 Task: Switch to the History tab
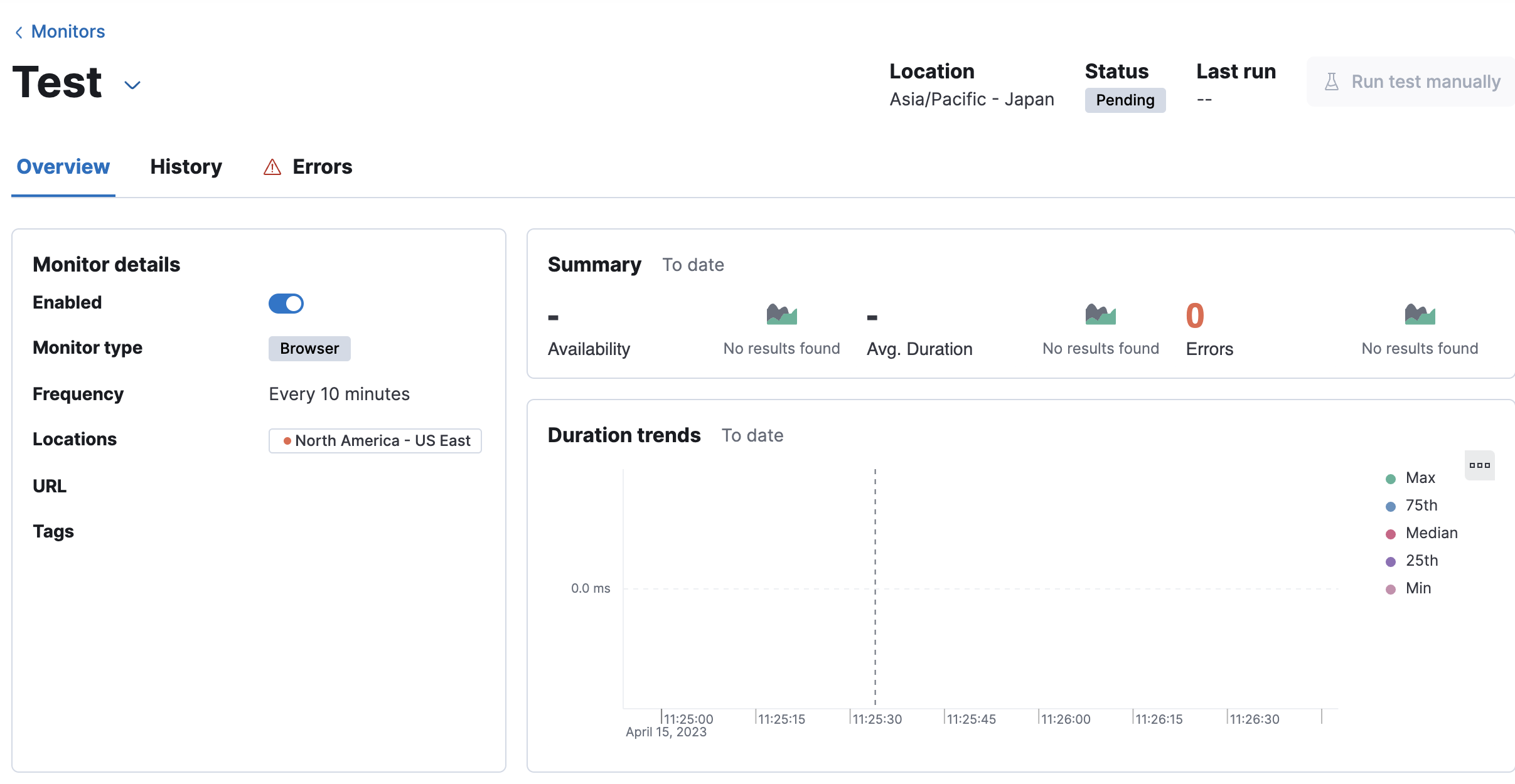[186, 167]
